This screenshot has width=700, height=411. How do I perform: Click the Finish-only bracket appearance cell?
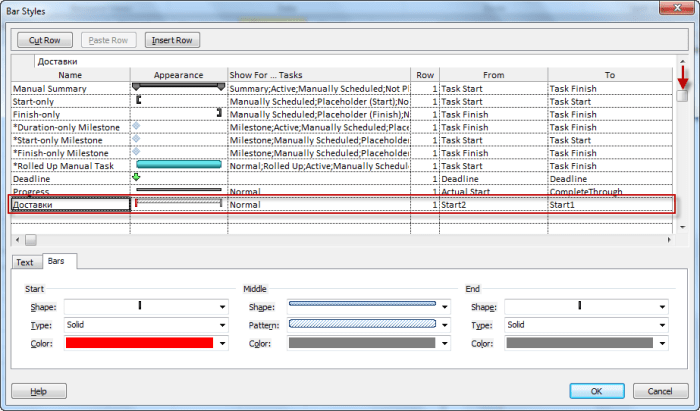[178, 114]
